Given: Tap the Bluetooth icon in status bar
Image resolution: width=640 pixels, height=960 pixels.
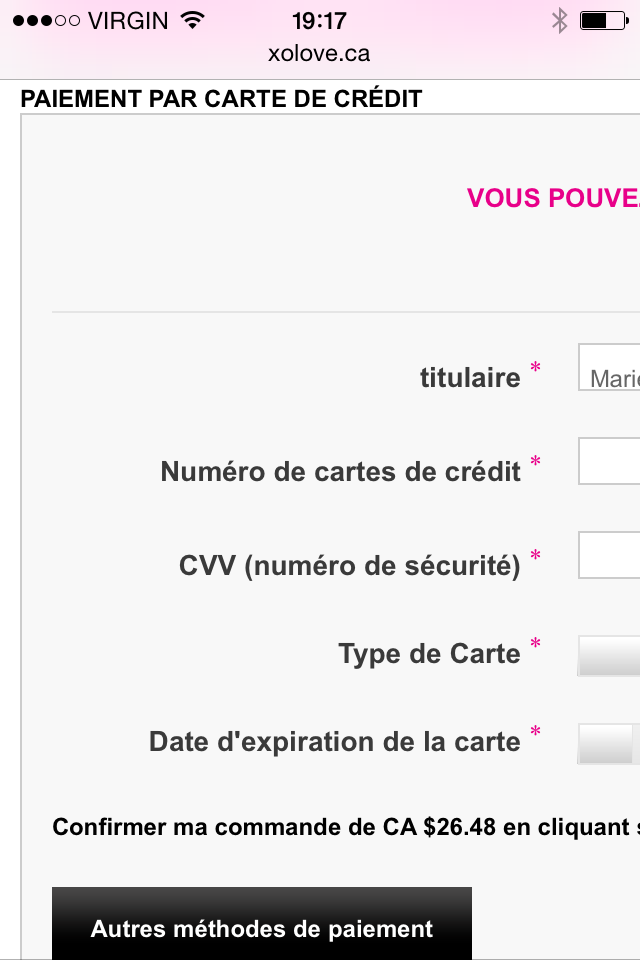Looking at the screenshot, I should point(560,20).
